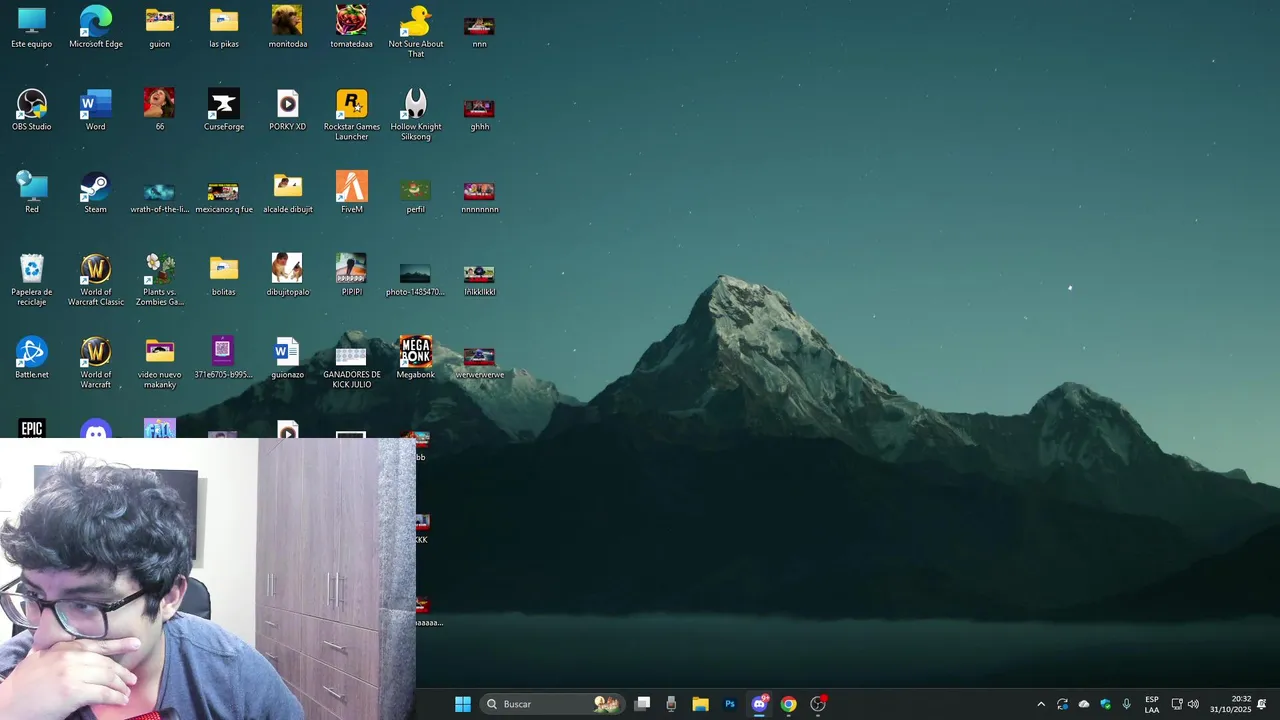This screenshot has height=720, width=1280.
Task: Open the guion folder on desktop
Action: tap(160, 28)
